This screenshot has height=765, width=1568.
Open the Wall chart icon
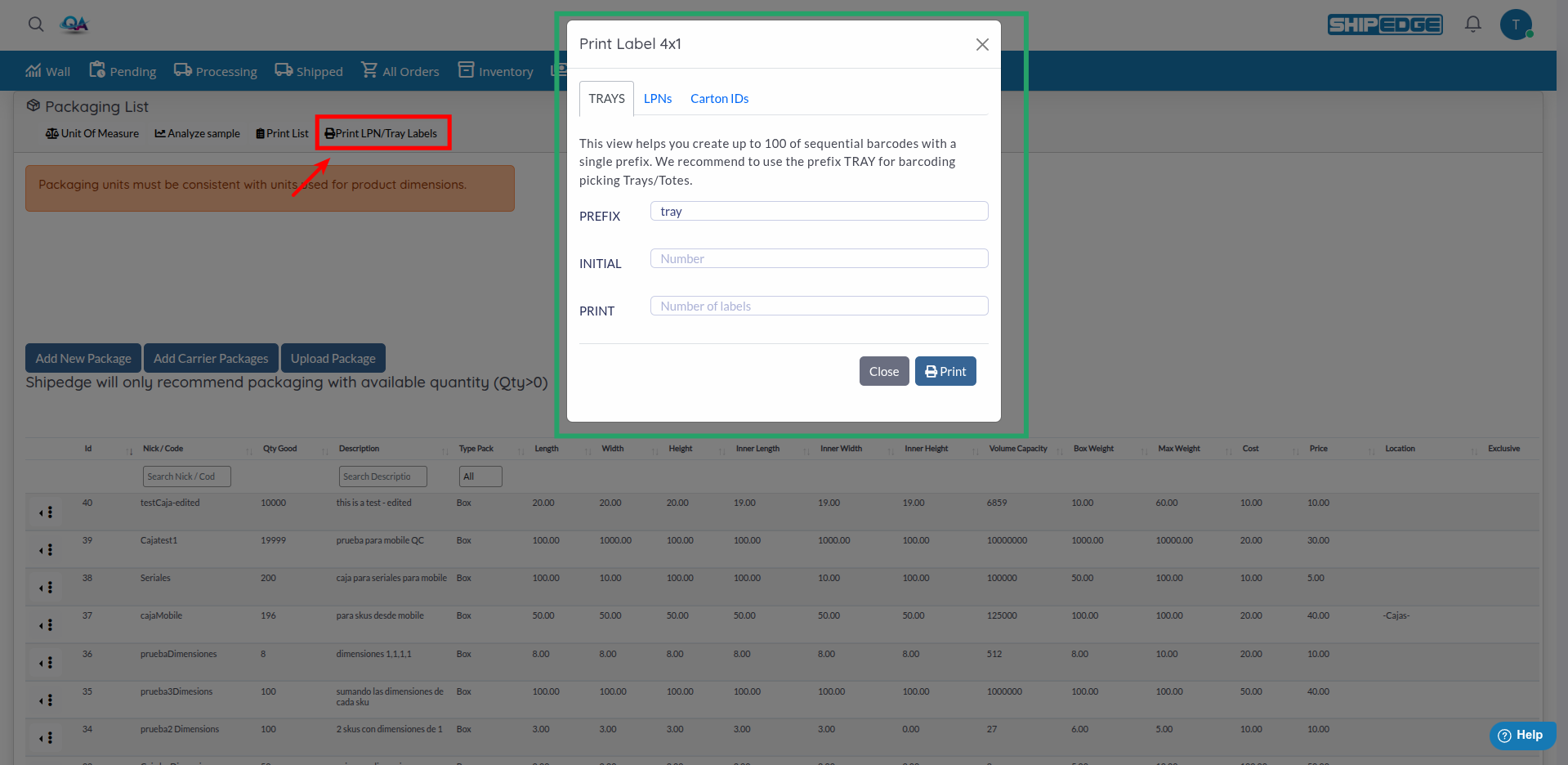[x=34, y=70]
